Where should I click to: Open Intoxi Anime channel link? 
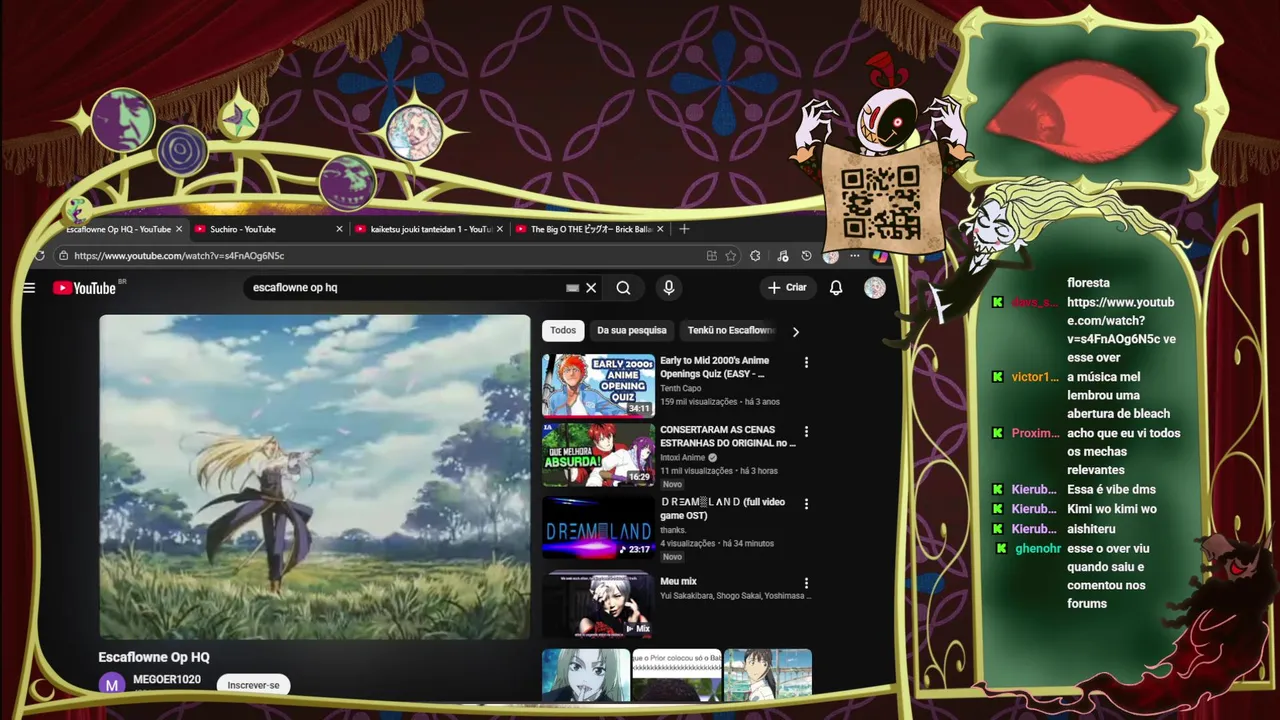pos(683,458)
